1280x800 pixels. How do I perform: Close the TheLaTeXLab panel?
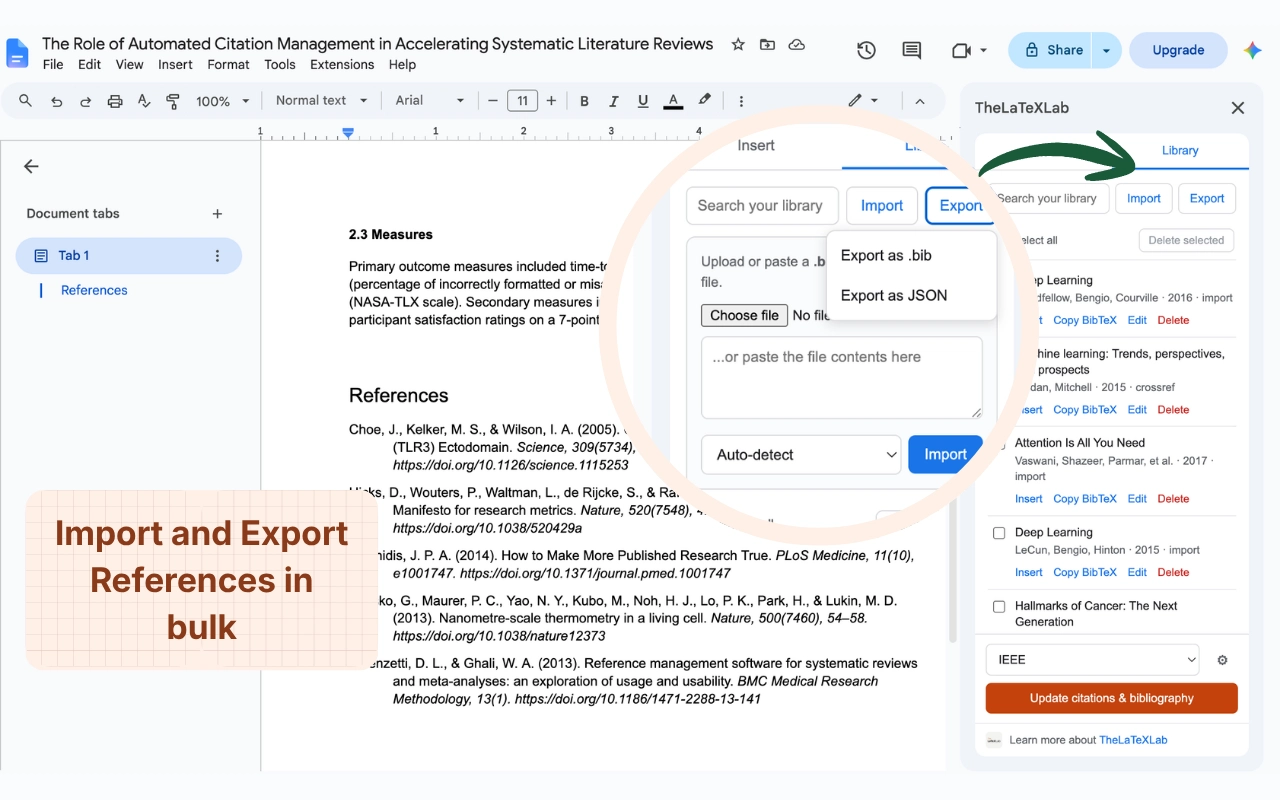pos(1237,108)
